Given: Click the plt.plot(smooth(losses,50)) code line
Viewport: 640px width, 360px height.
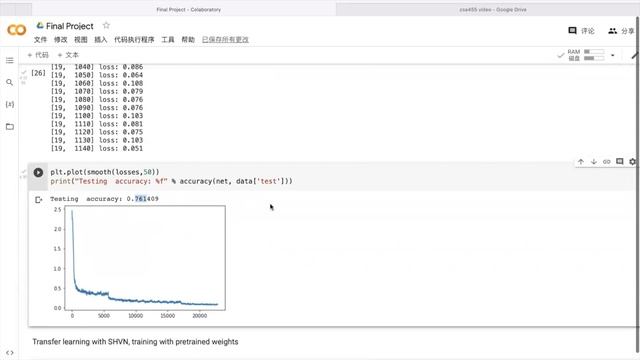Looking at the screenshot, I should point(105,172).
